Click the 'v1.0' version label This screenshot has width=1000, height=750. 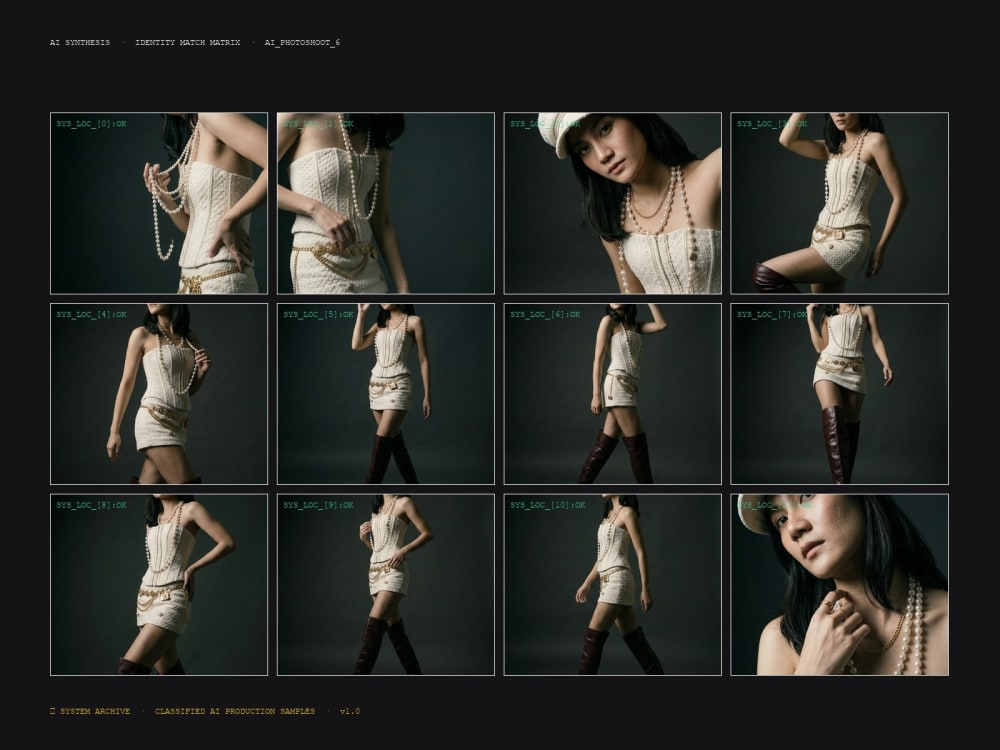pyautogui.click(x=349, y=711)
